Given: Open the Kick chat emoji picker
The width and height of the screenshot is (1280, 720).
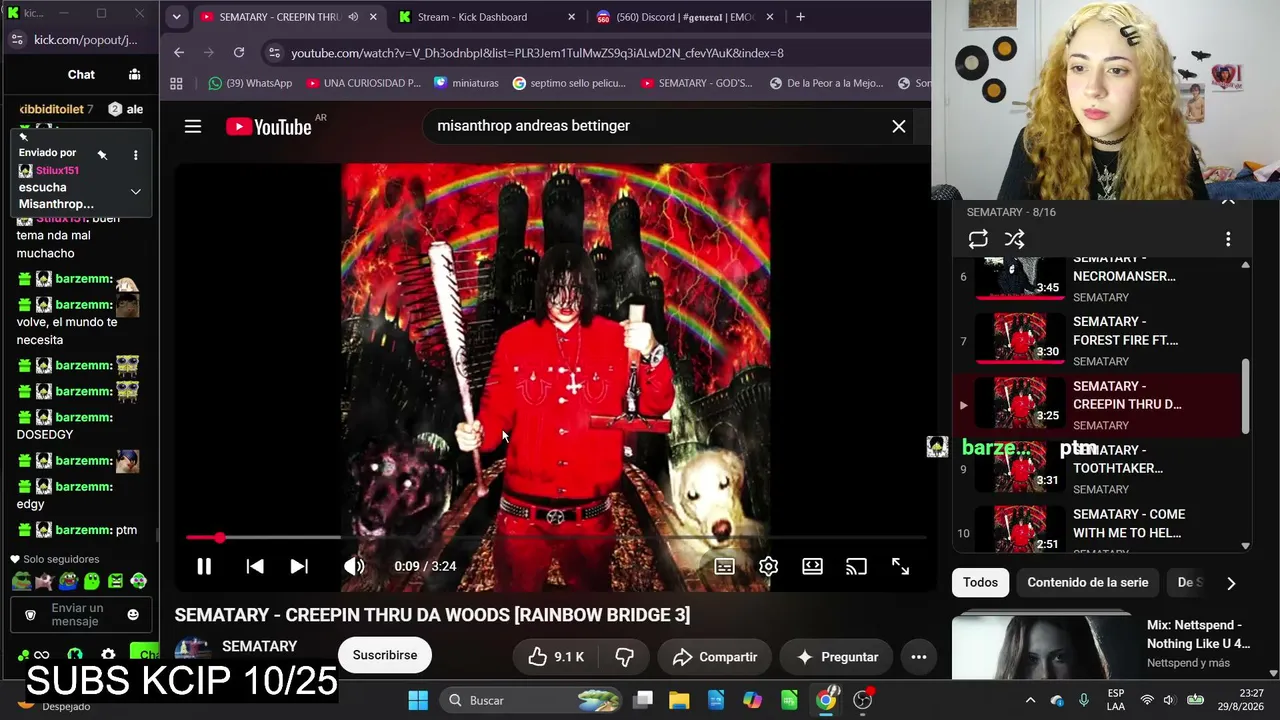Looking at the screenshot, I should pyautogui.click(x=133, y=615).
